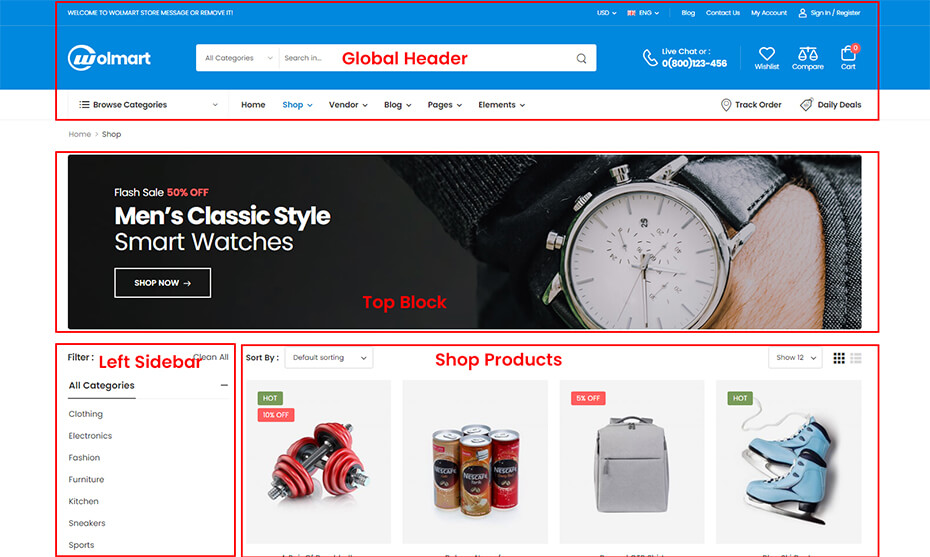
Task: Open the All Categories search dropdown
Action: (238, 58)
